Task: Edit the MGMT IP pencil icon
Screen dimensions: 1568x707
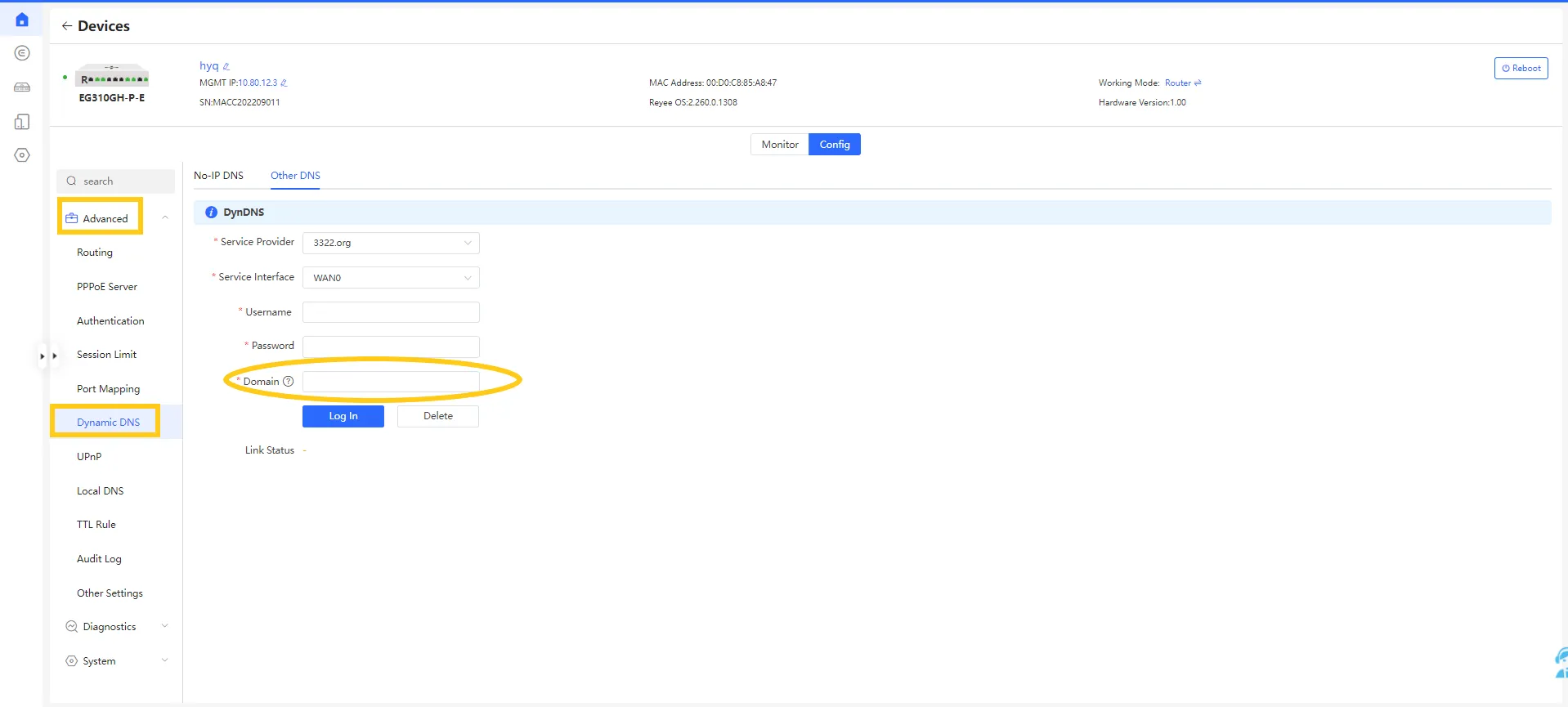Action: point(284,83)
